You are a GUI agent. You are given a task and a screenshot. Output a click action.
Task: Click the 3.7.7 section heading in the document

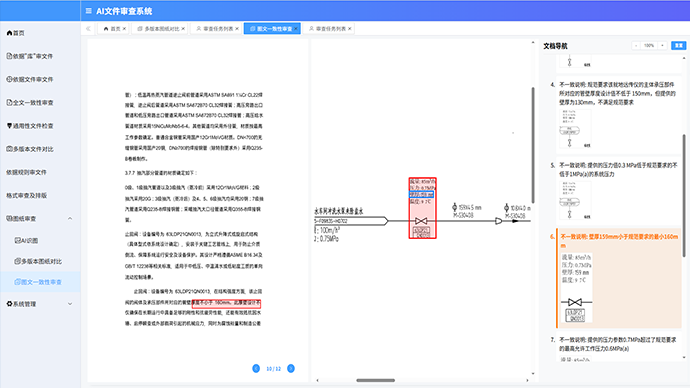161,173
